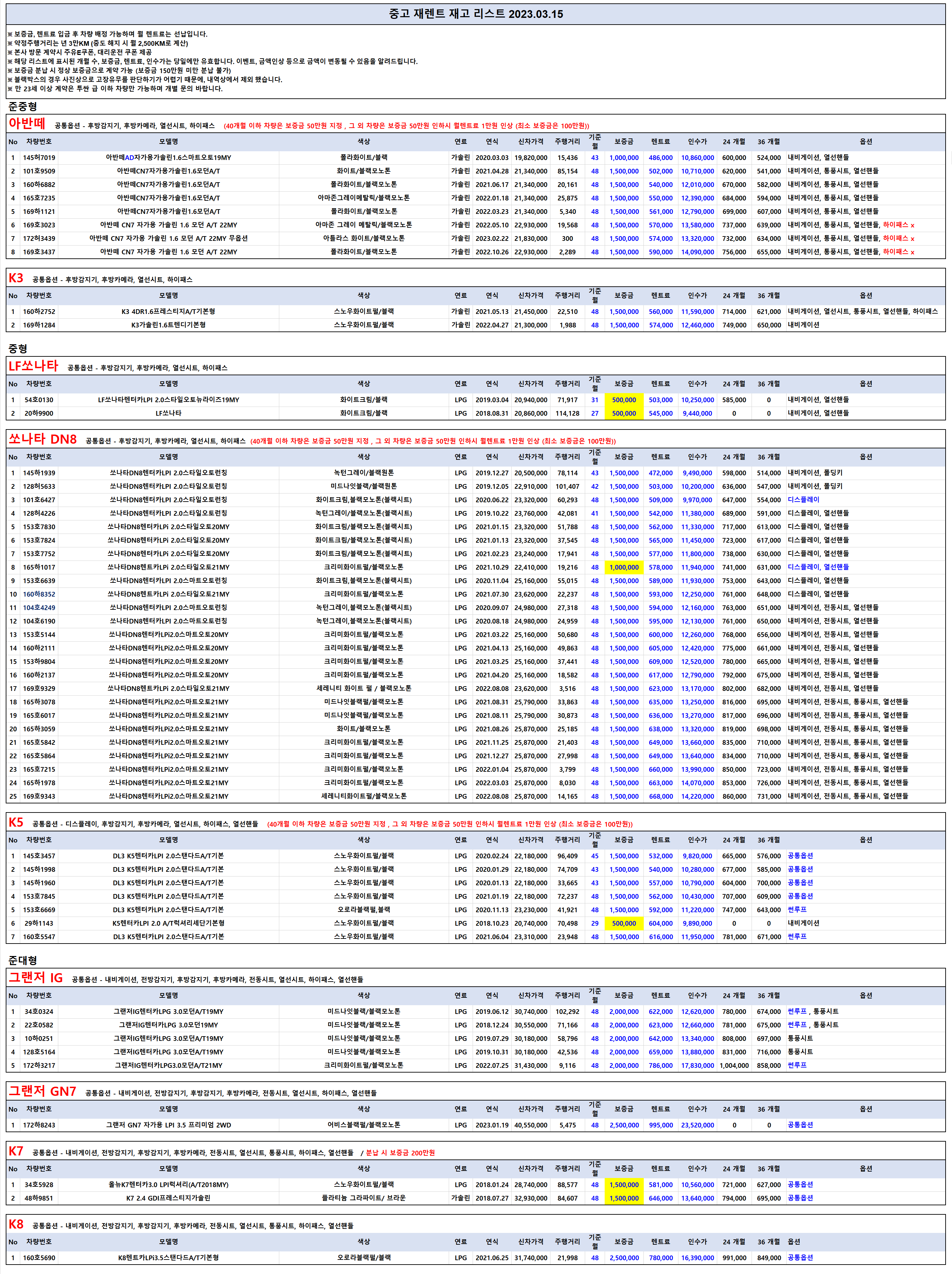Screen dimensions: 952x1274
Task: Click plate 128호5164 in 그랜저 IG
Action: (x=39, y=1052)
